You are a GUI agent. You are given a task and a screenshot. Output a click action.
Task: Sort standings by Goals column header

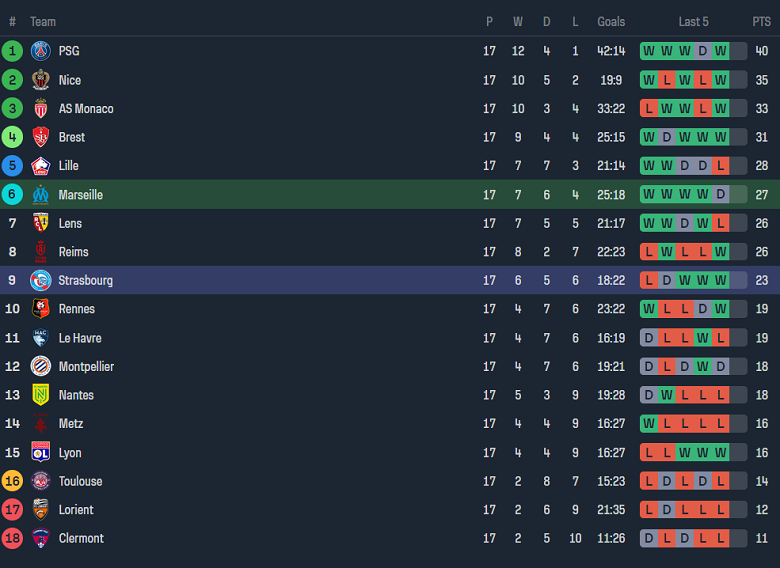click(x=611, y=21)
